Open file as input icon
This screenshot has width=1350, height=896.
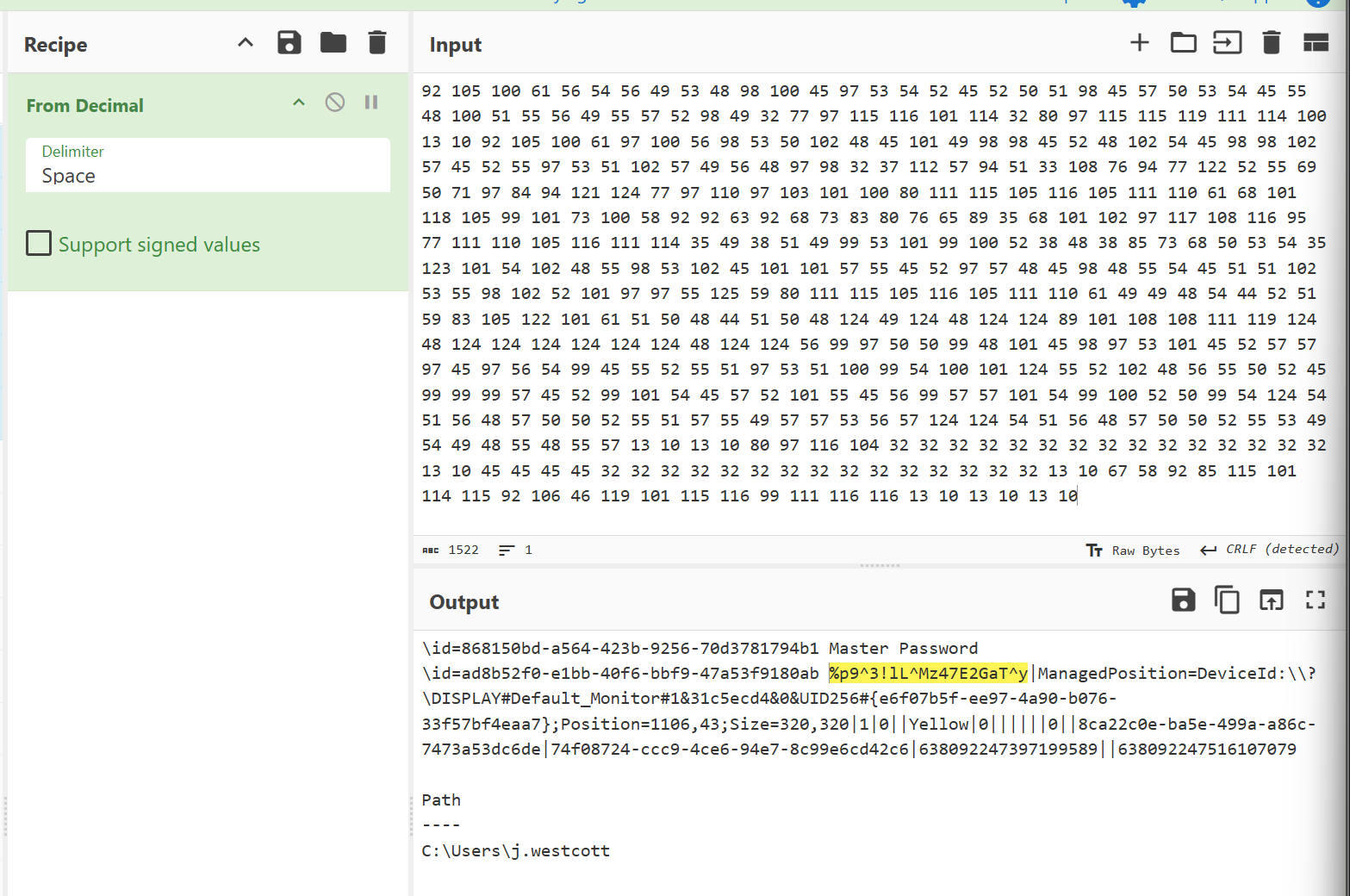1228,42
